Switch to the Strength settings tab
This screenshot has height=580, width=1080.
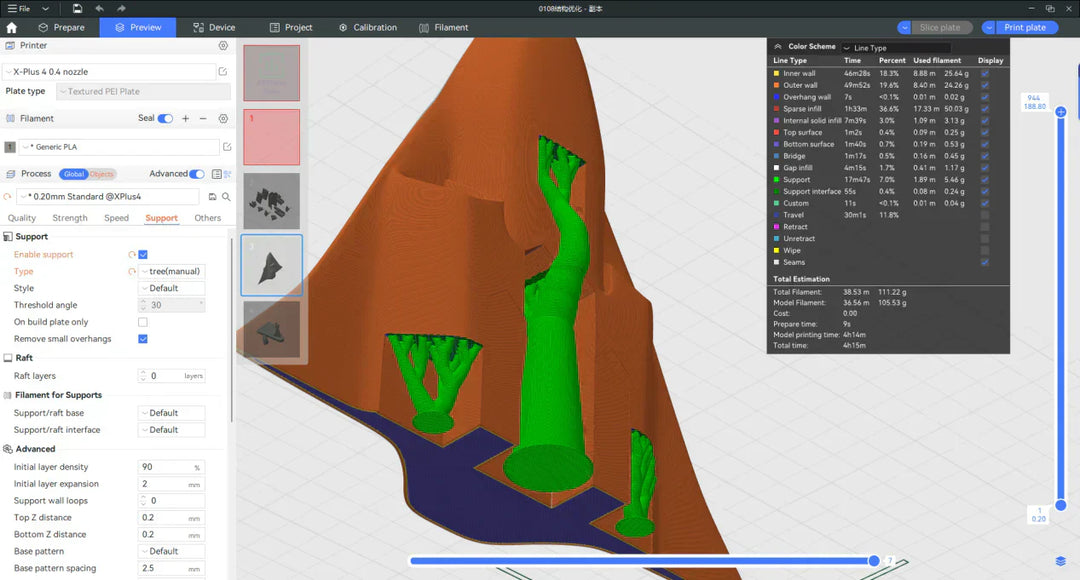click(x=70, y=217)
